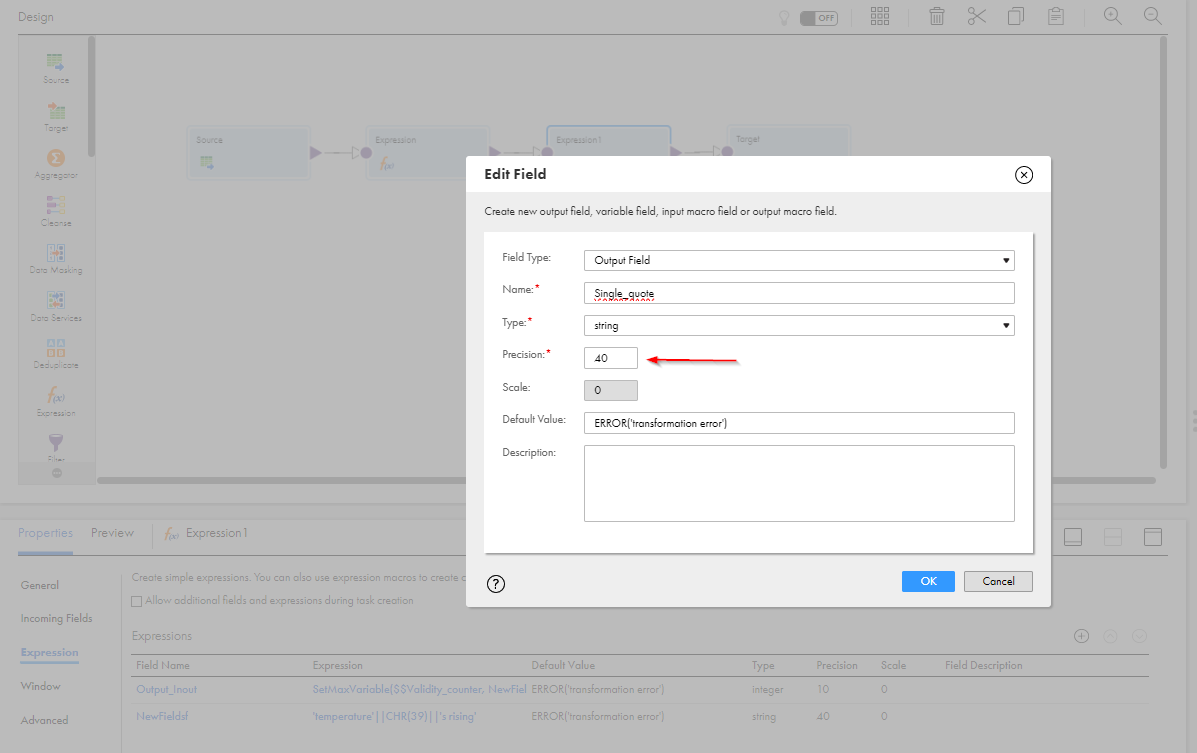This screenshot has height=753, width=1197.
Task: Click the cut scissors icon
Action: click(976, 16)
